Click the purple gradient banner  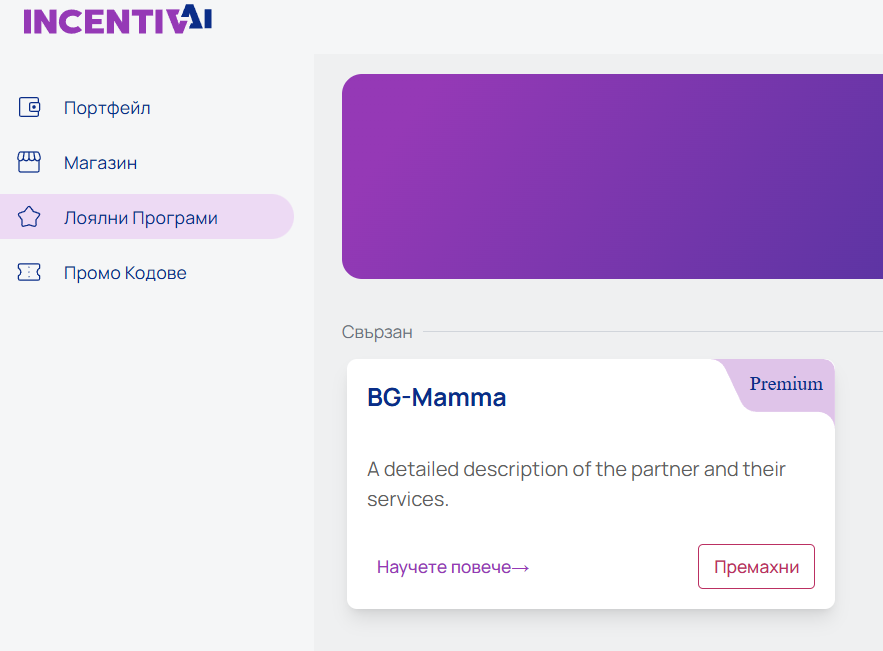[612, 176]
